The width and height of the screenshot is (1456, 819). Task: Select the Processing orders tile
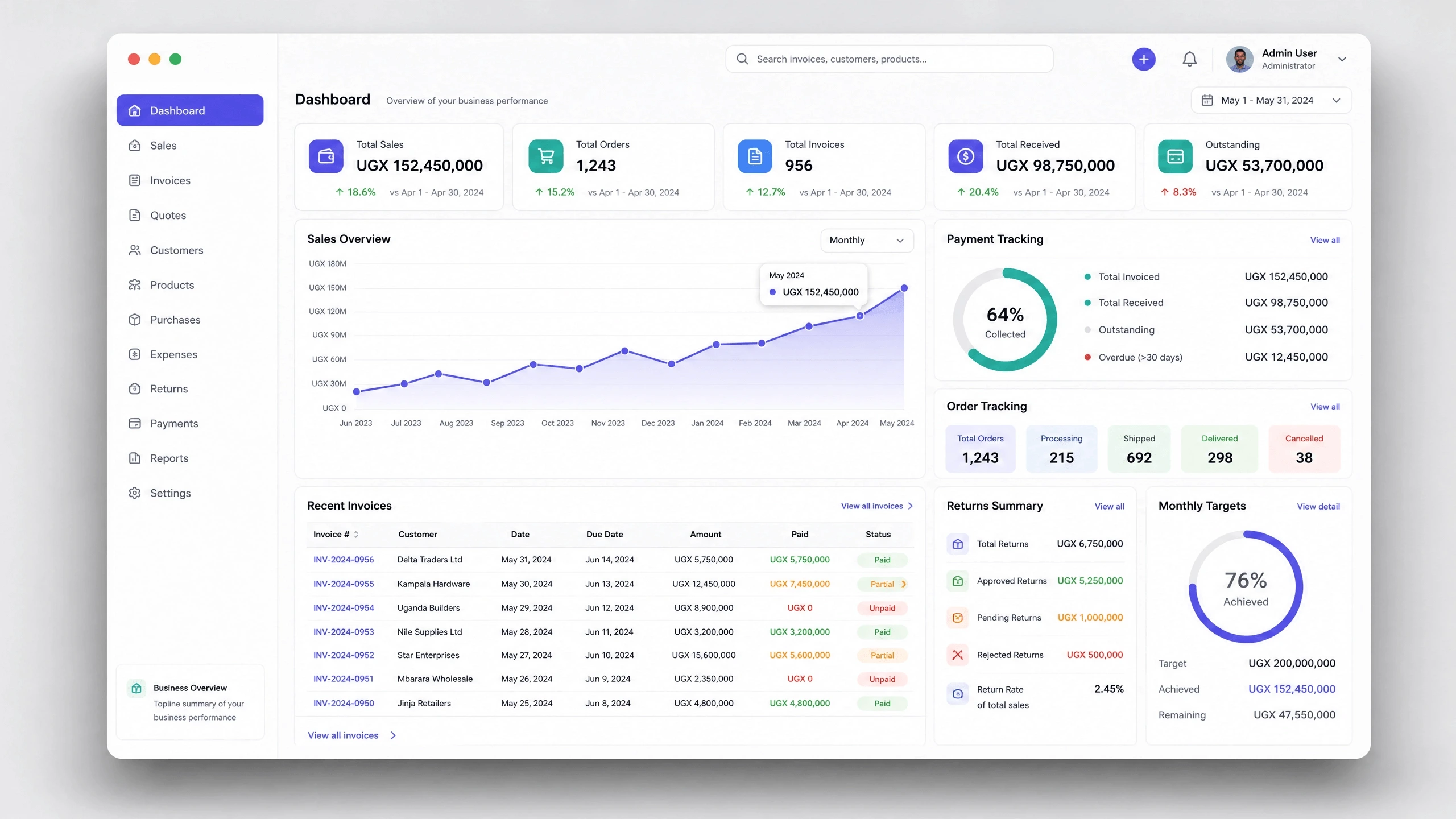(1061, 449)
